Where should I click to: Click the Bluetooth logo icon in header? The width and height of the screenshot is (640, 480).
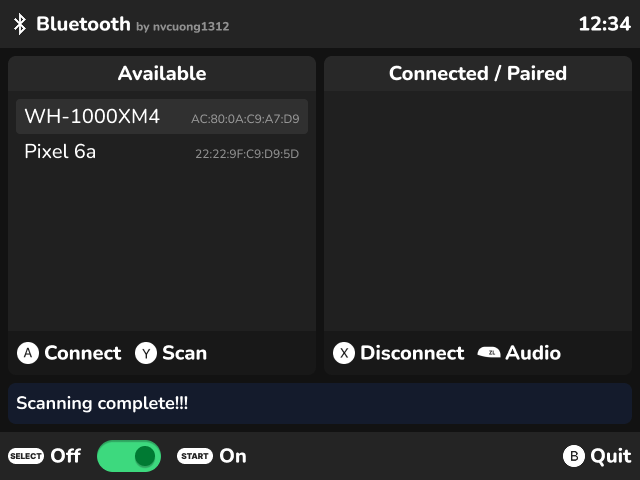coord(20,24)
